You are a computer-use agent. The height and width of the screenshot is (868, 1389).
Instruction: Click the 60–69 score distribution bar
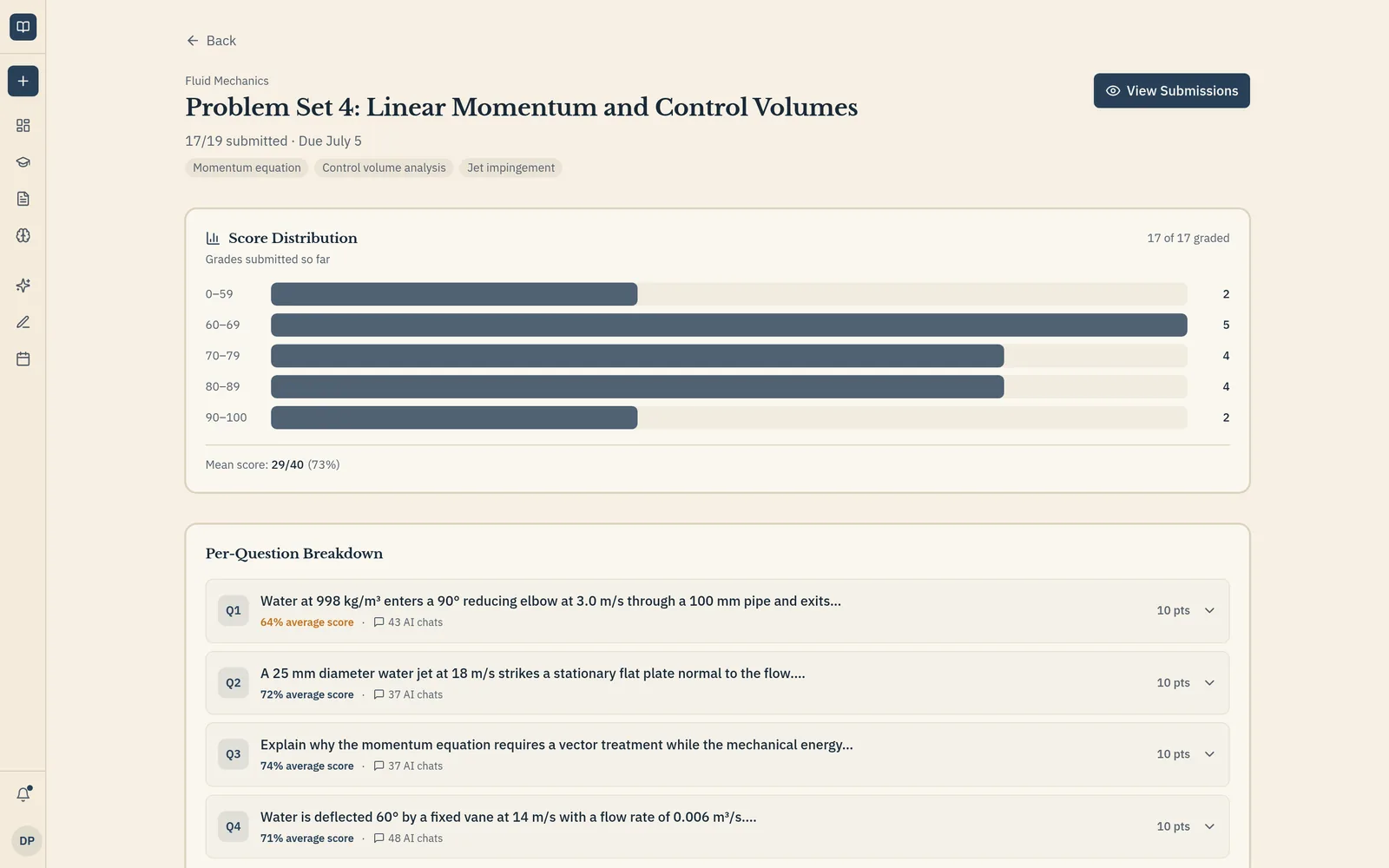(729, 325)
